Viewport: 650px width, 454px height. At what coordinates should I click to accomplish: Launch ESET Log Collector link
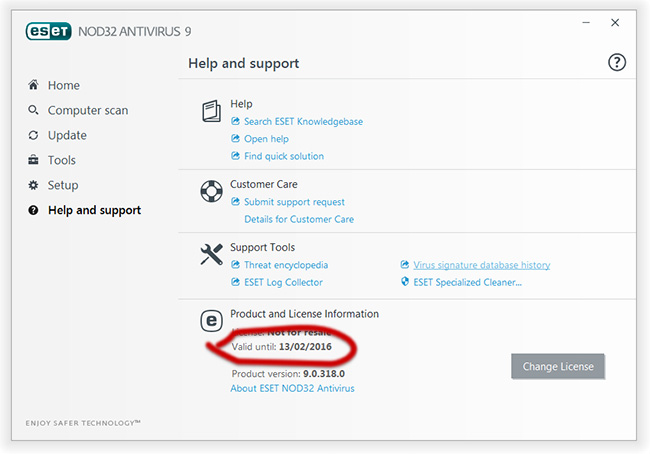pos(283,282)
